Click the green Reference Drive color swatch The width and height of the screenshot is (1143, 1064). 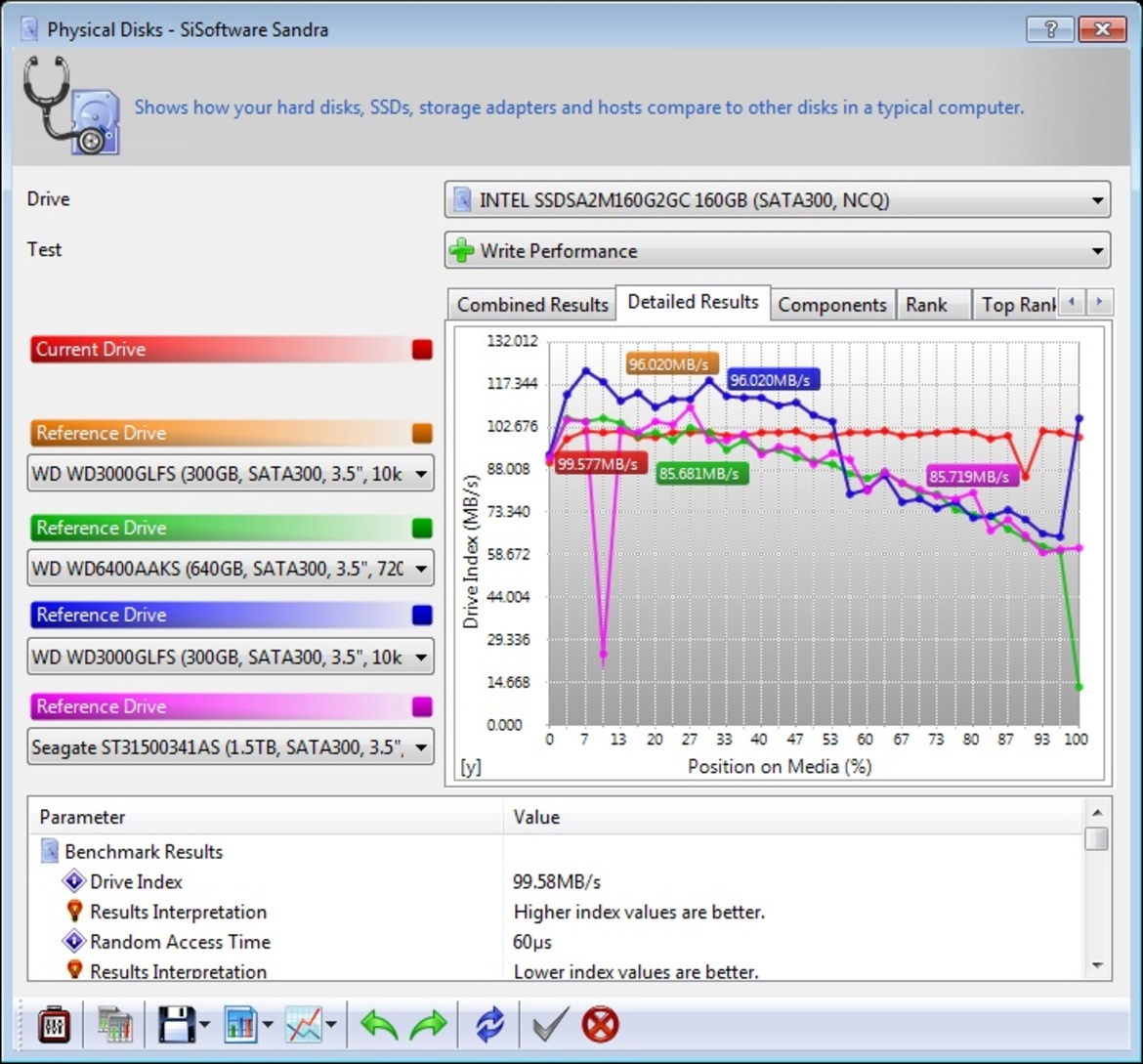point(421,528)
